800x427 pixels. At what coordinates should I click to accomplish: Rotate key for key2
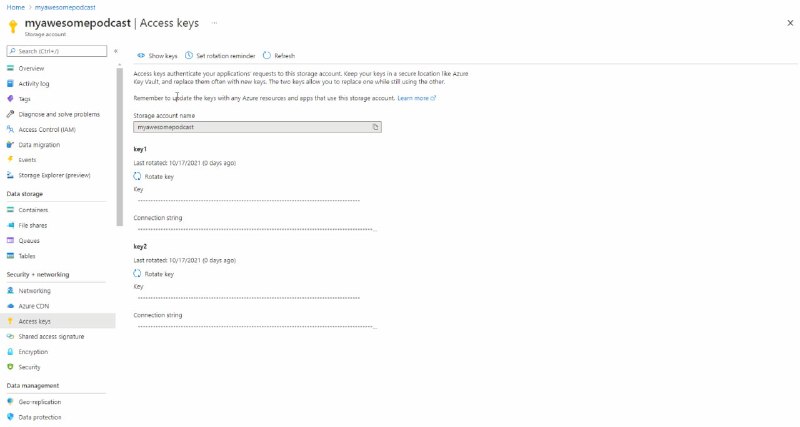tap(154, 274)
